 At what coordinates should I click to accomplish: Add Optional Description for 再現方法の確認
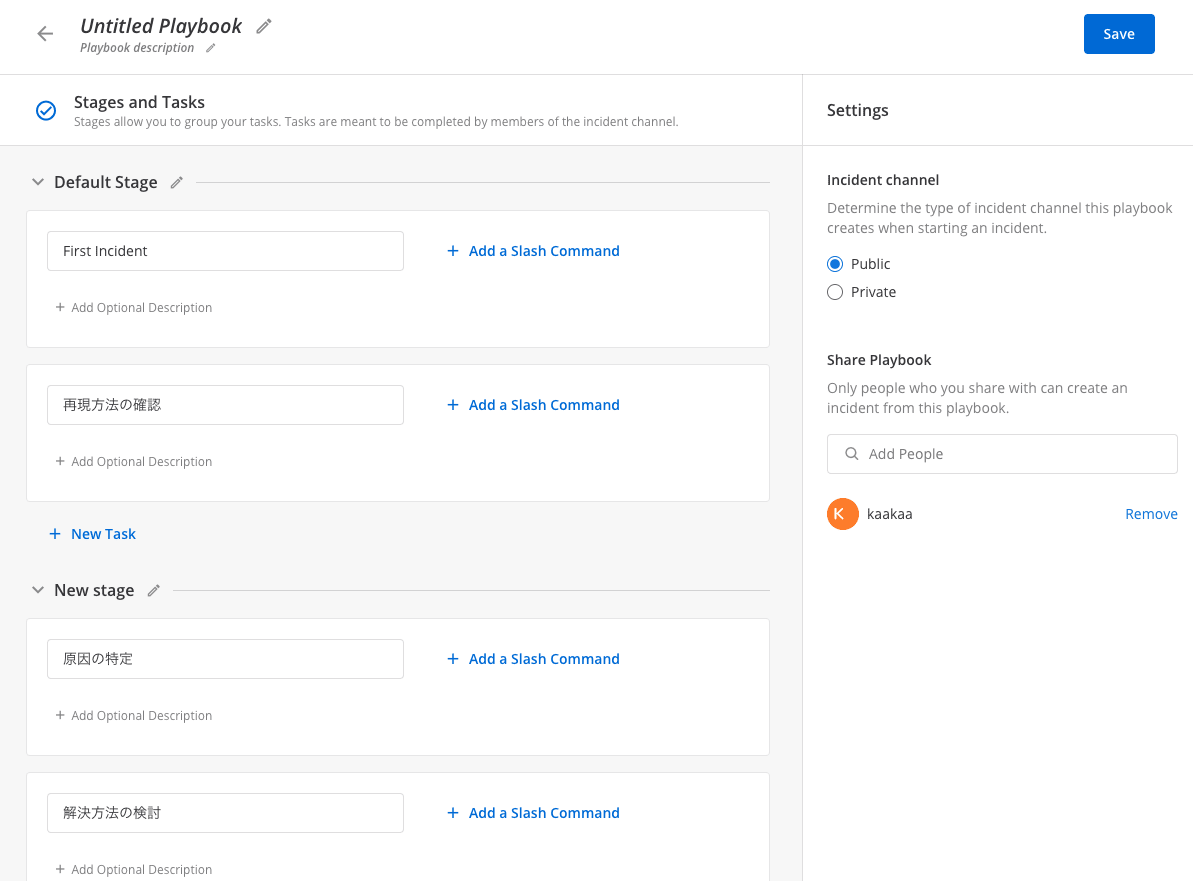(x=134, y=461)
